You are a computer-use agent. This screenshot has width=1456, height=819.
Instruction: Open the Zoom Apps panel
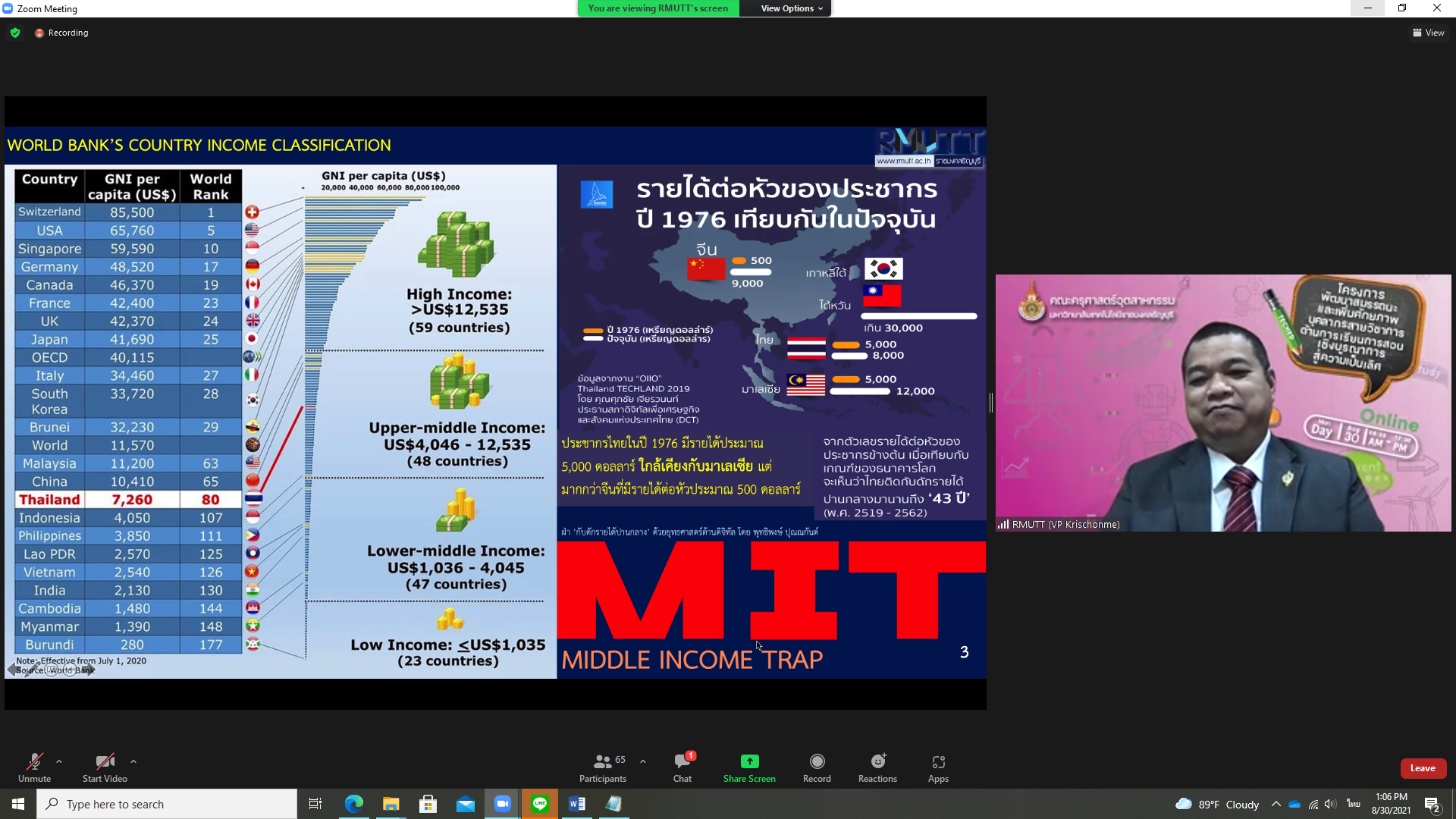click(x=938, y=767)
